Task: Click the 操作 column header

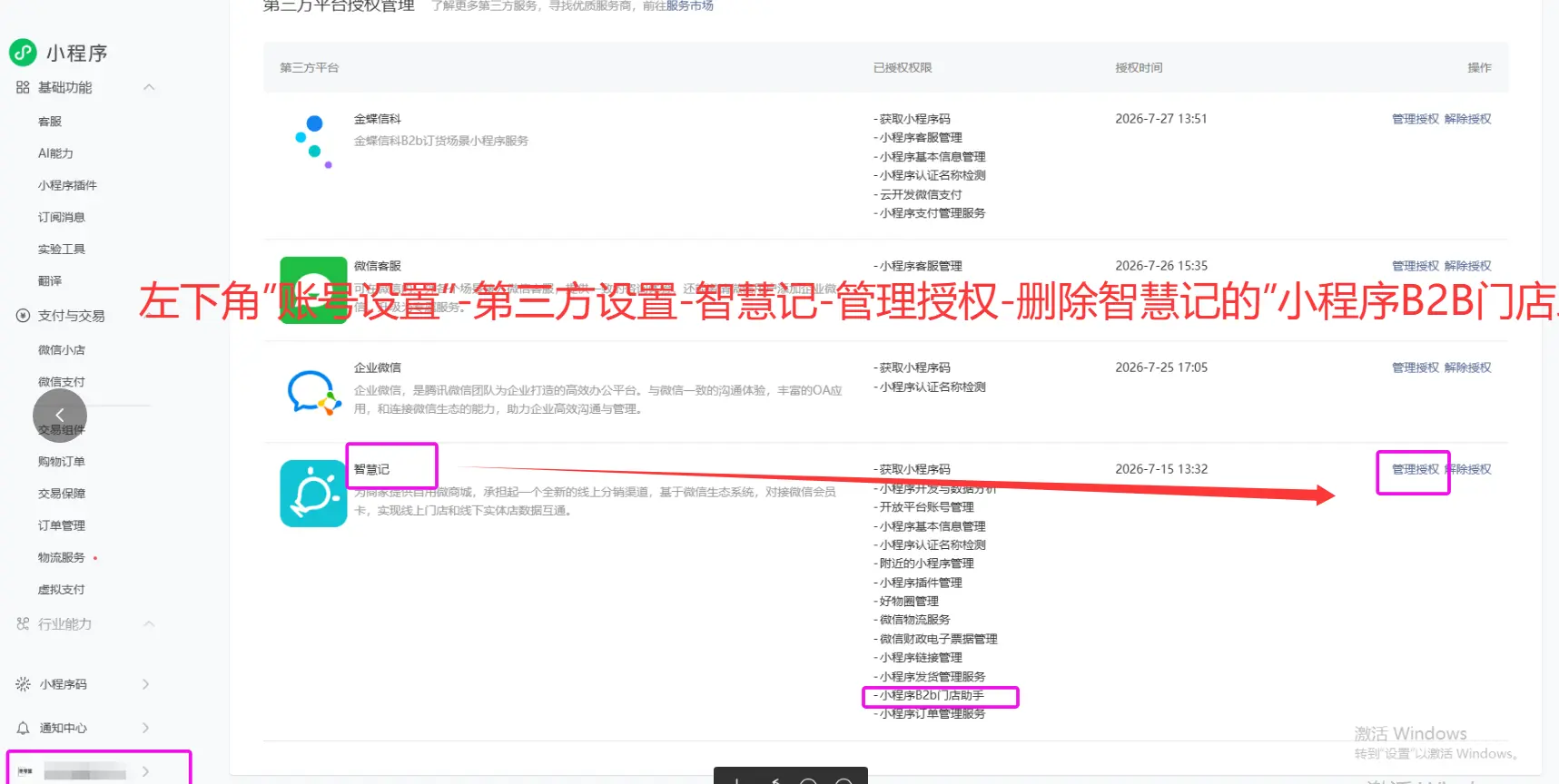Action: click(x=1480, y=68)
